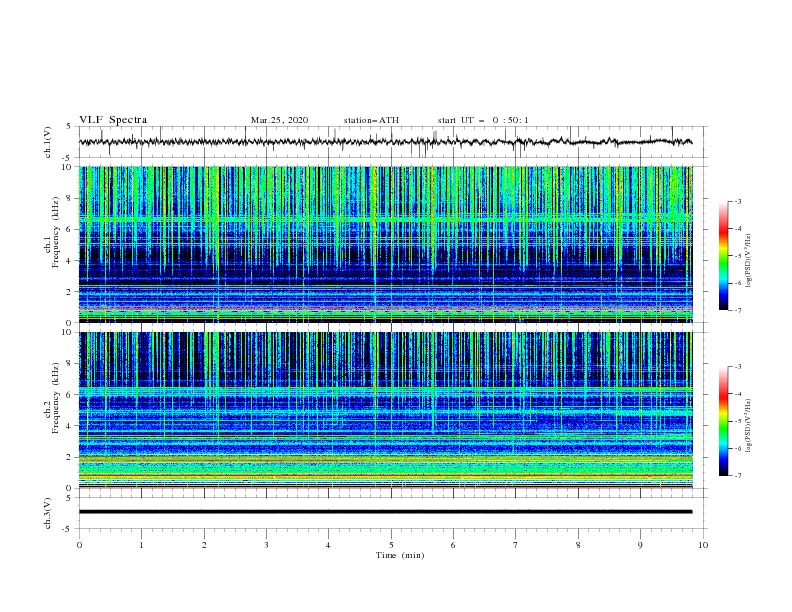This screenshot has height=612, width=792.
Task: Click time axis tick label '10'
Action: pyautogui.click(x=703, y=545)
